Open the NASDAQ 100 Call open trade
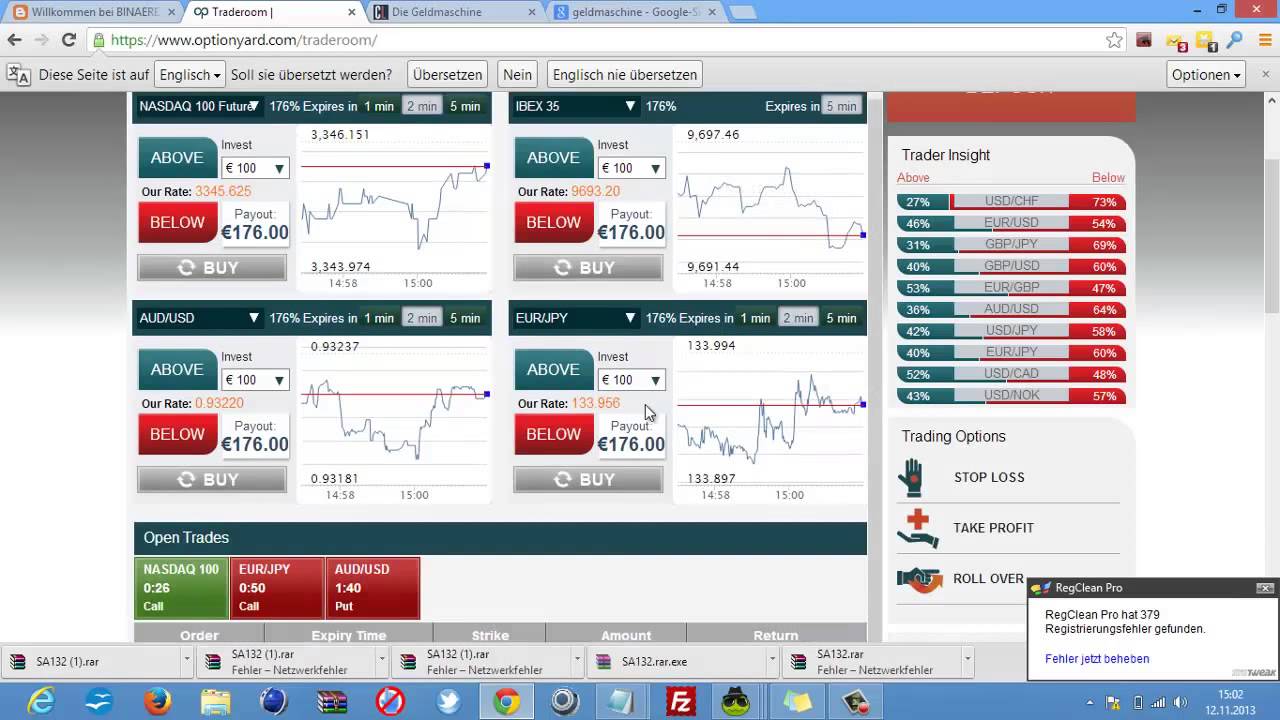 click(181, 588)
